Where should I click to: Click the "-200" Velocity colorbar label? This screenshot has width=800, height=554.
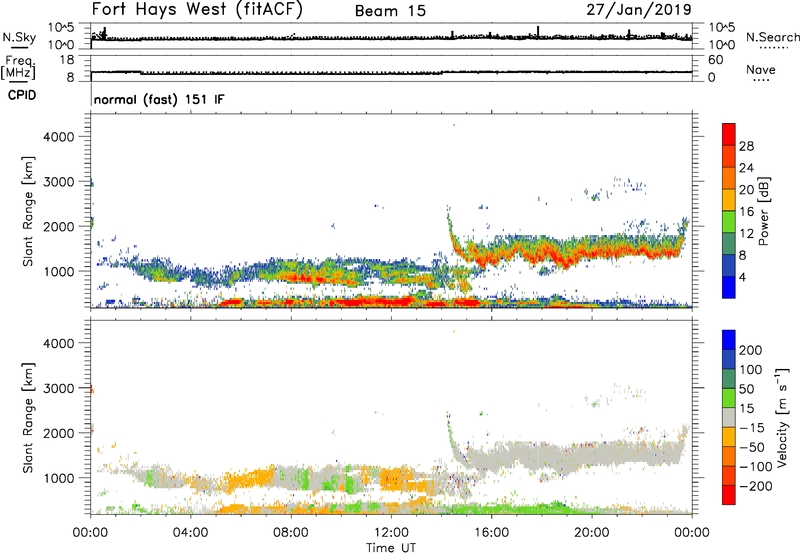click(756, 486)
